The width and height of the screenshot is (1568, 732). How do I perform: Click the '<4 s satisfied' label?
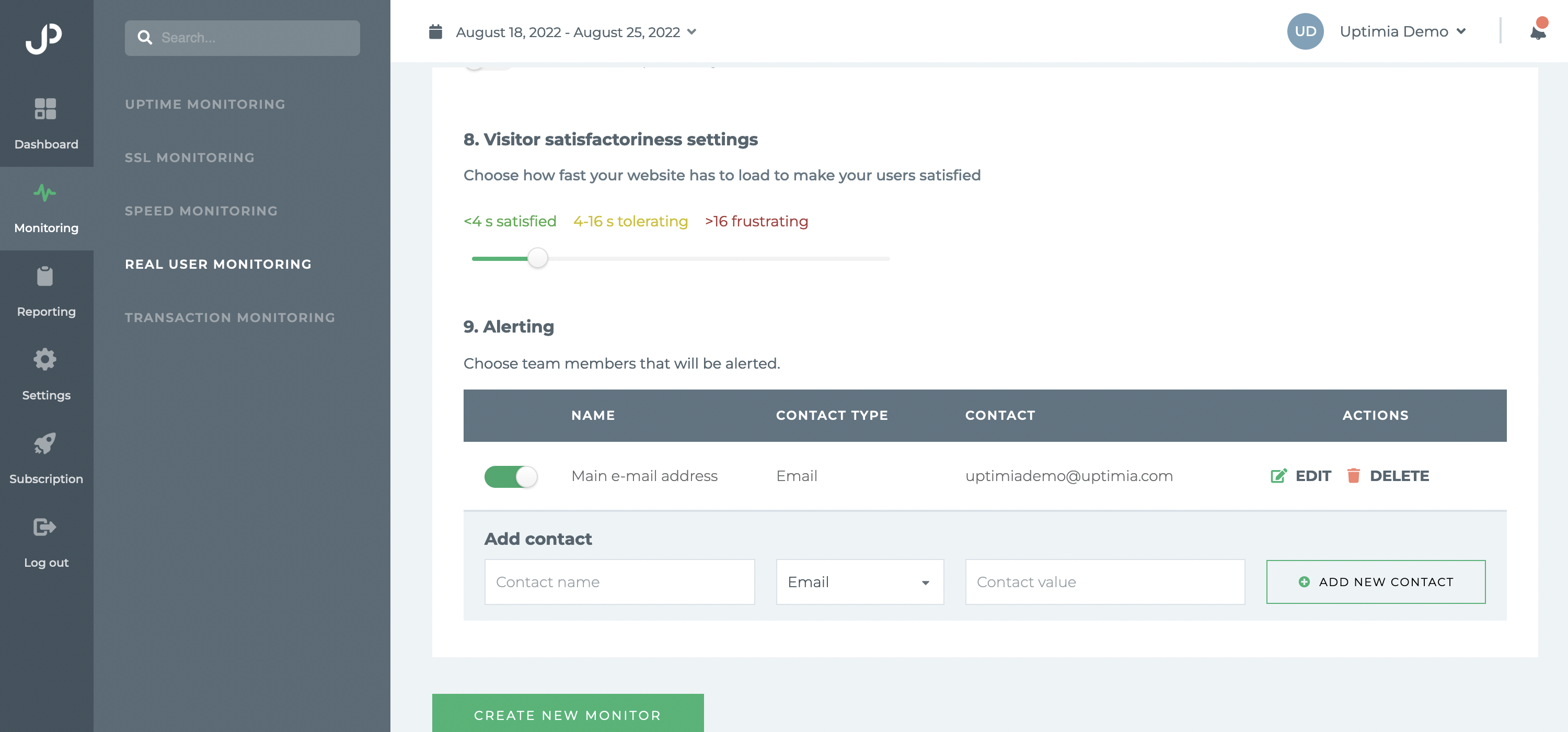[510, 221]
